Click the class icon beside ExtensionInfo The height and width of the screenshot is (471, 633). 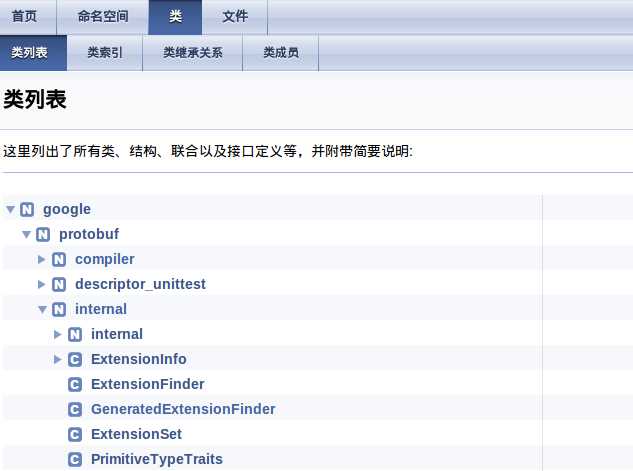pyautogui.click(x=75, y=360)
